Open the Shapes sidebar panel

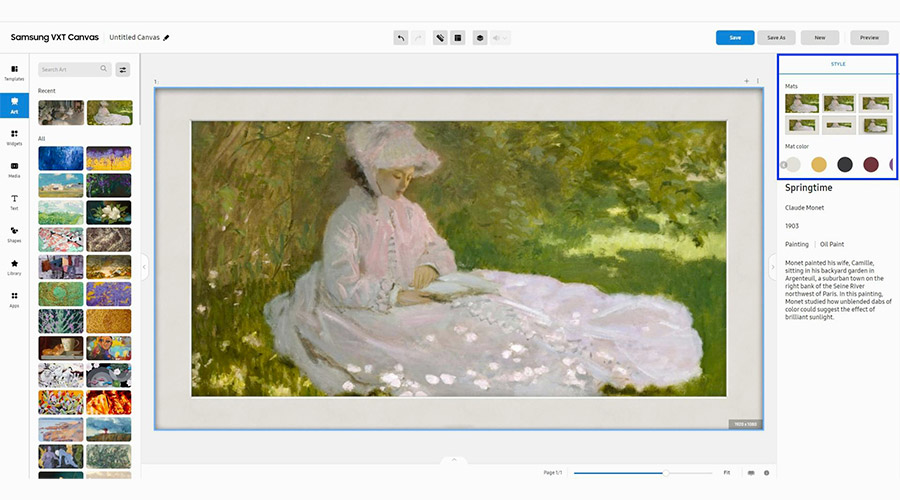click(x=14, y=235)
